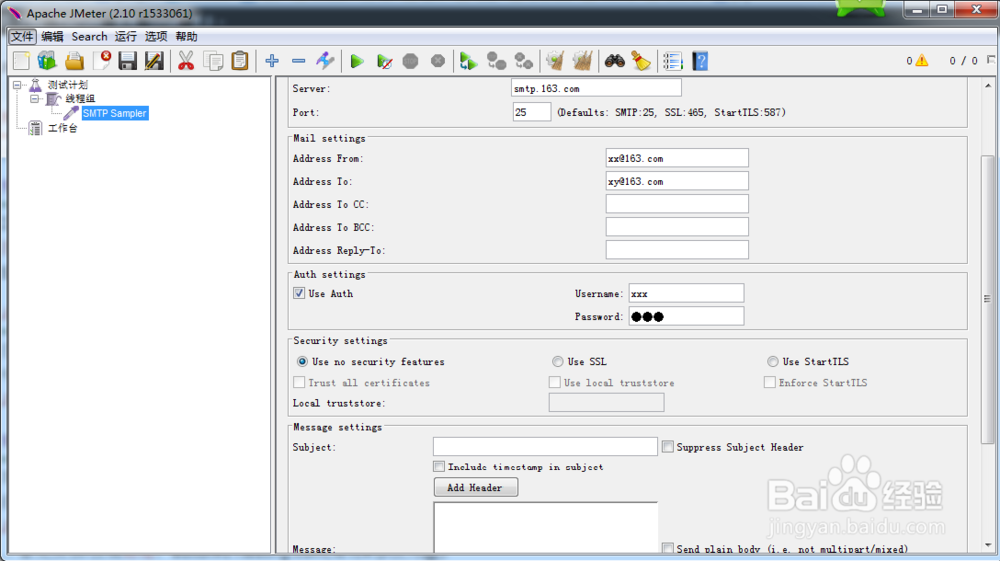Collapse the 测试计划 tree node
This screenshot has height=561, width=1000.
tap(17, 84)
